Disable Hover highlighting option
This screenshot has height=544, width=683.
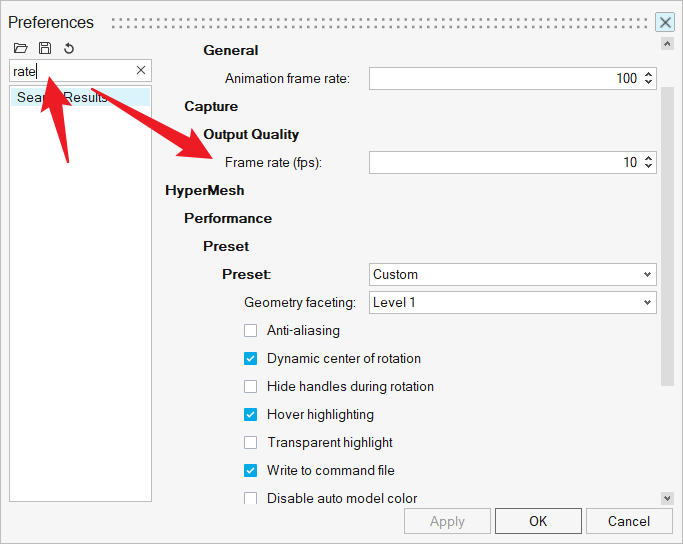coord(251,415)
